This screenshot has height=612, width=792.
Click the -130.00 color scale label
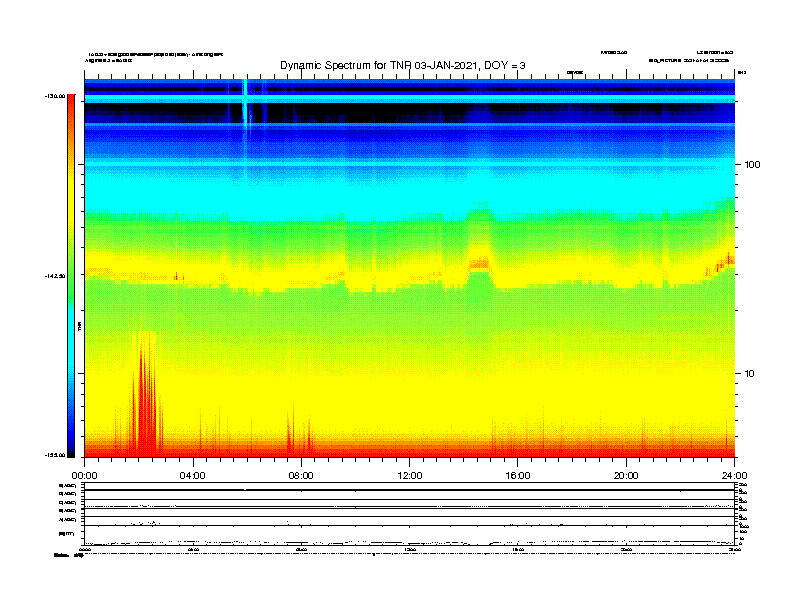[54, 96]
